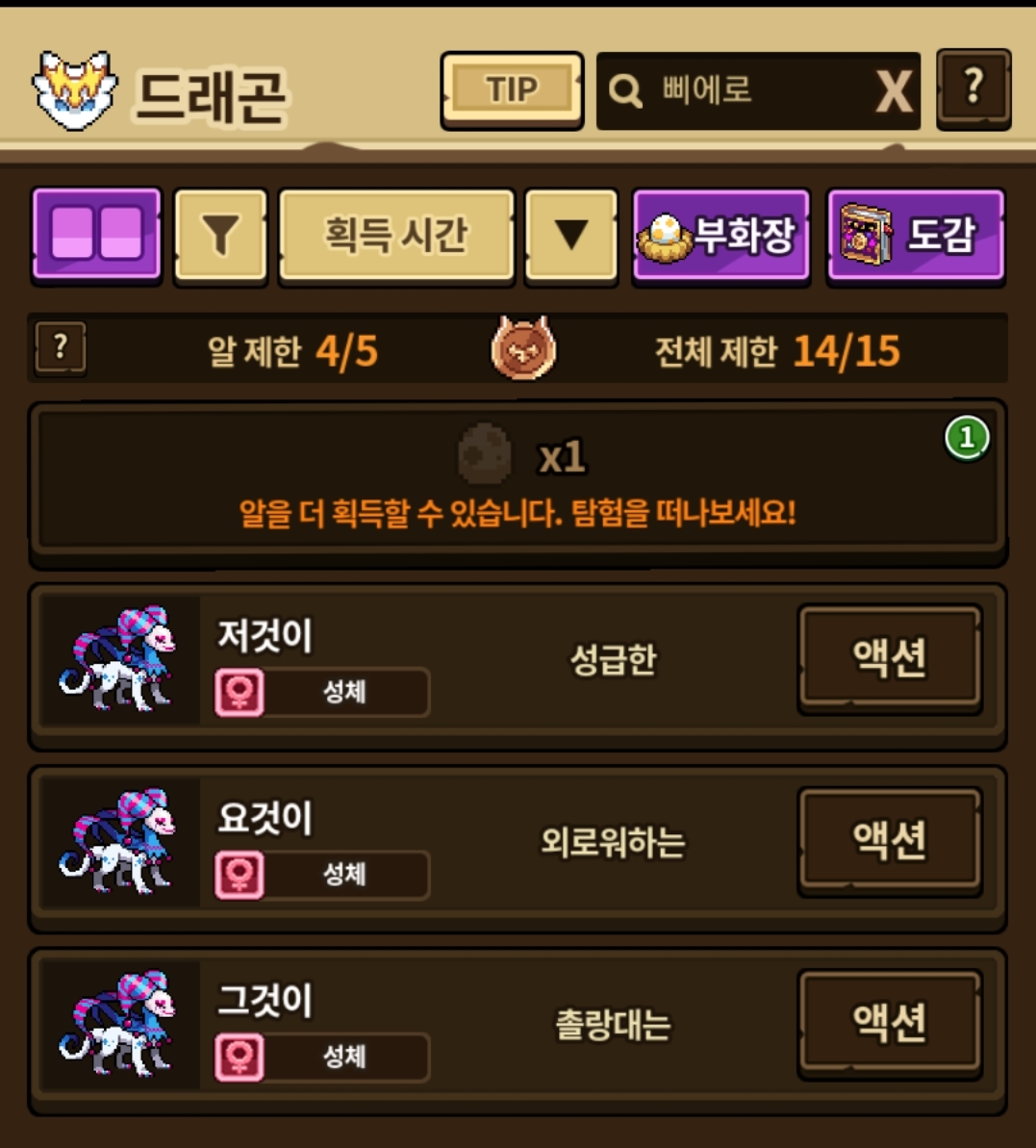Open 액션 for the dragon 저것이

[890, 657]
